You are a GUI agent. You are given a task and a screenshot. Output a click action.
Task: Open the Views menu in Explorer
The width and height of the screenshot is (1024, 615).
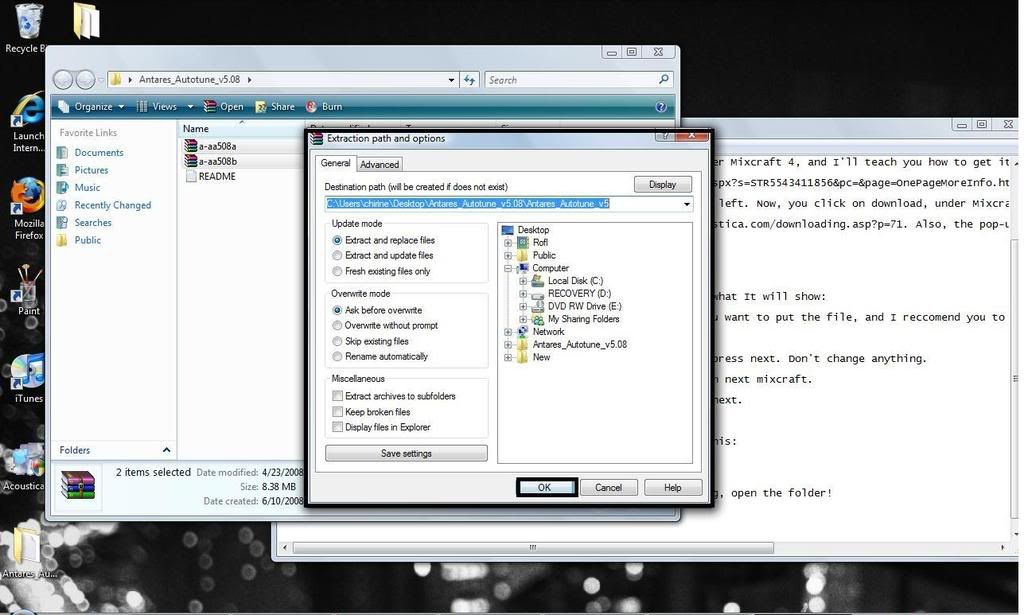165,106
